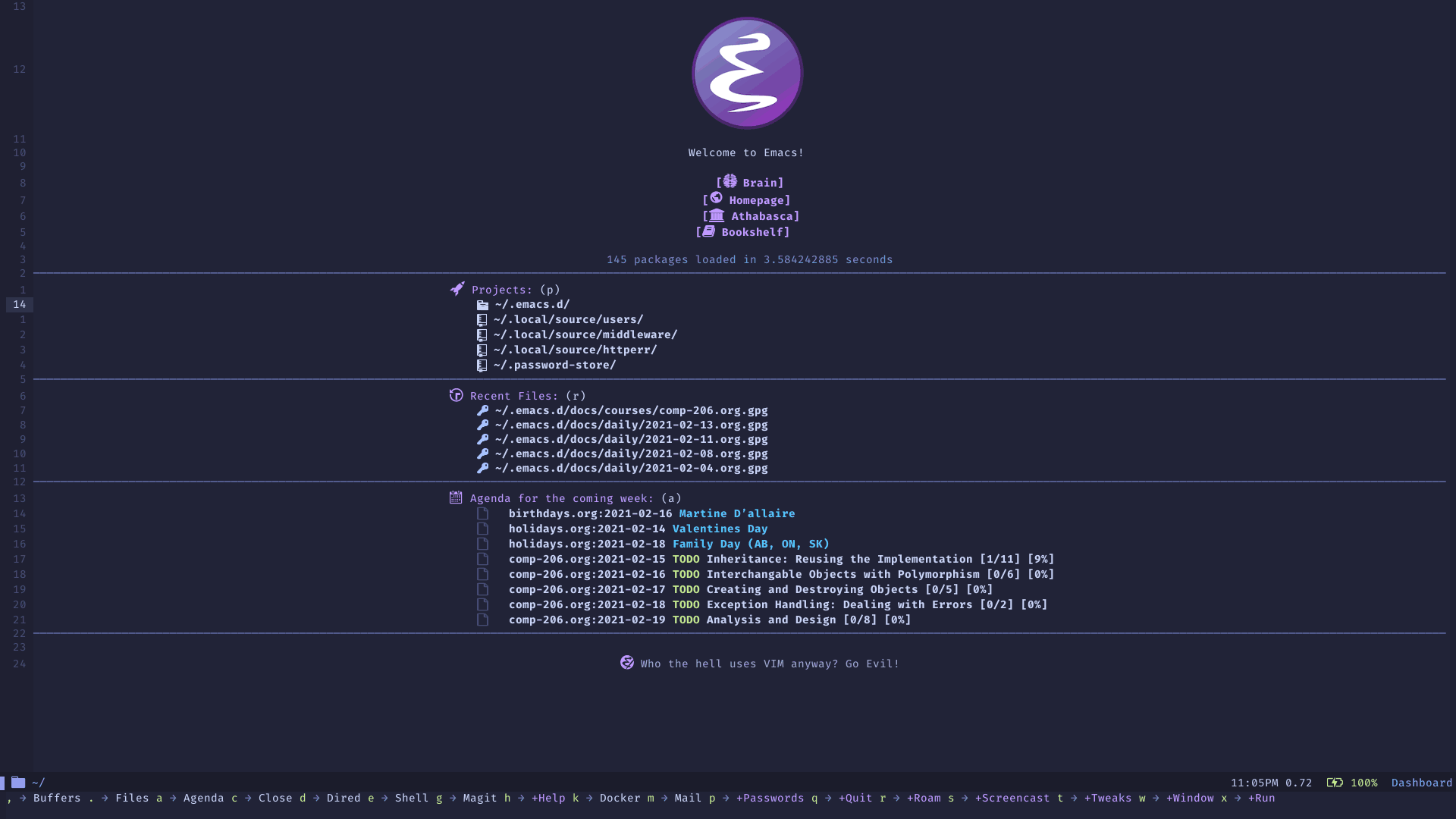The height and width of the screenshot is (819, 1456).
Task: Click the calendar Agenda section icon
Action: (456, 498)
